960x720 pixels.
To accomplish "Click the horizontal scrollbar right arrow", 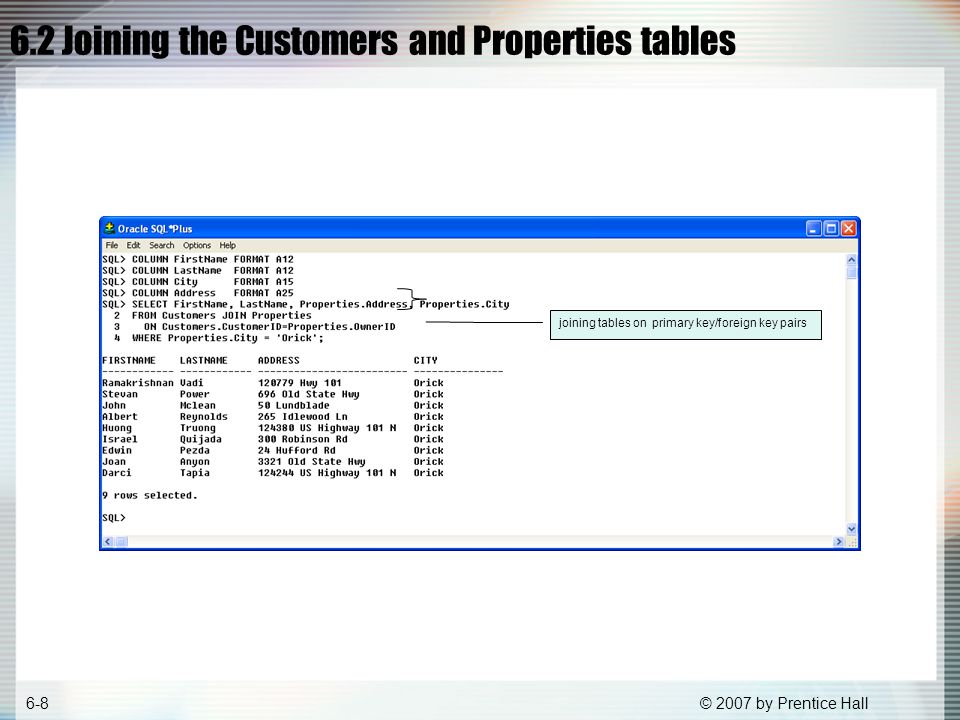I will (839, 542).
